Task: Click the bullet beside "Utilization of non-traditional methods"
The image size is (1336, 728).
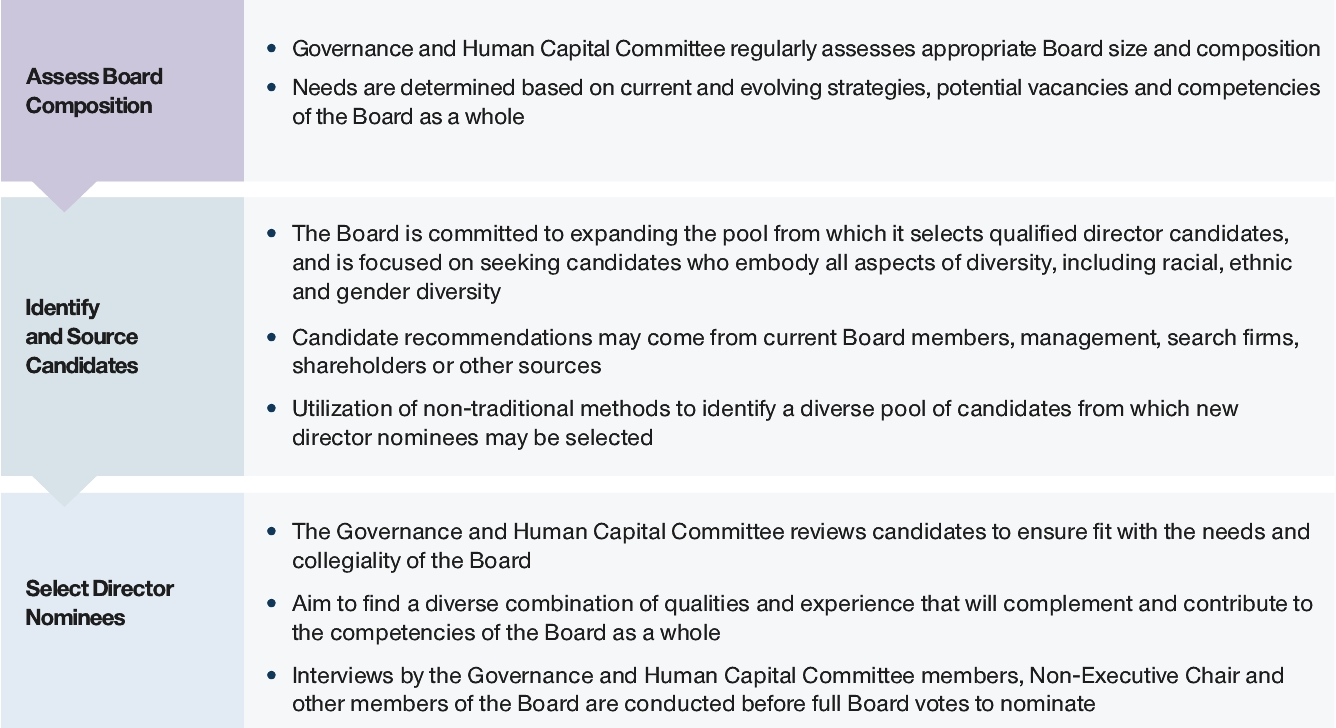Action: coord(272,409)
